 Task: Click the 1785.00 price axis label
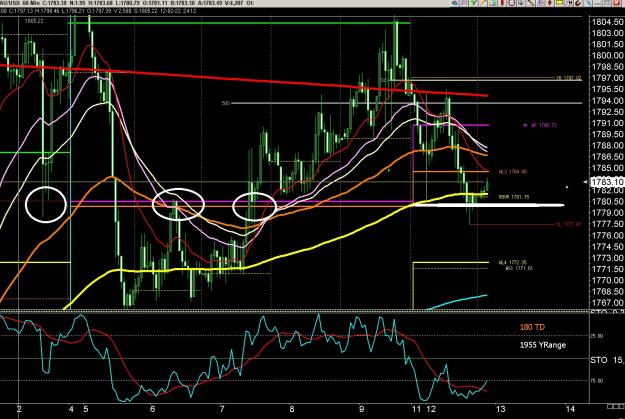[x=607, y=168]
